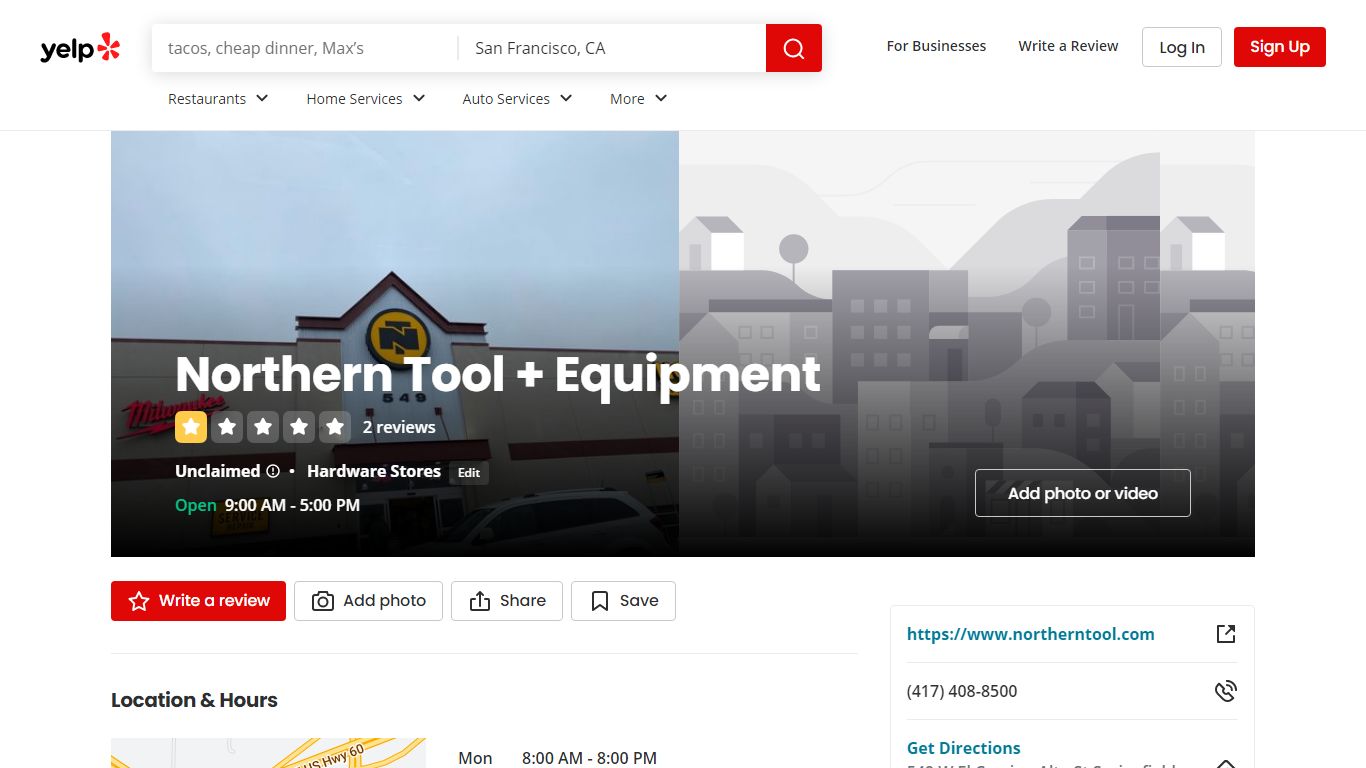Save the business with the bookmark button
The width and height of the screenshot is (1366, 768).
tap(623, 601)
